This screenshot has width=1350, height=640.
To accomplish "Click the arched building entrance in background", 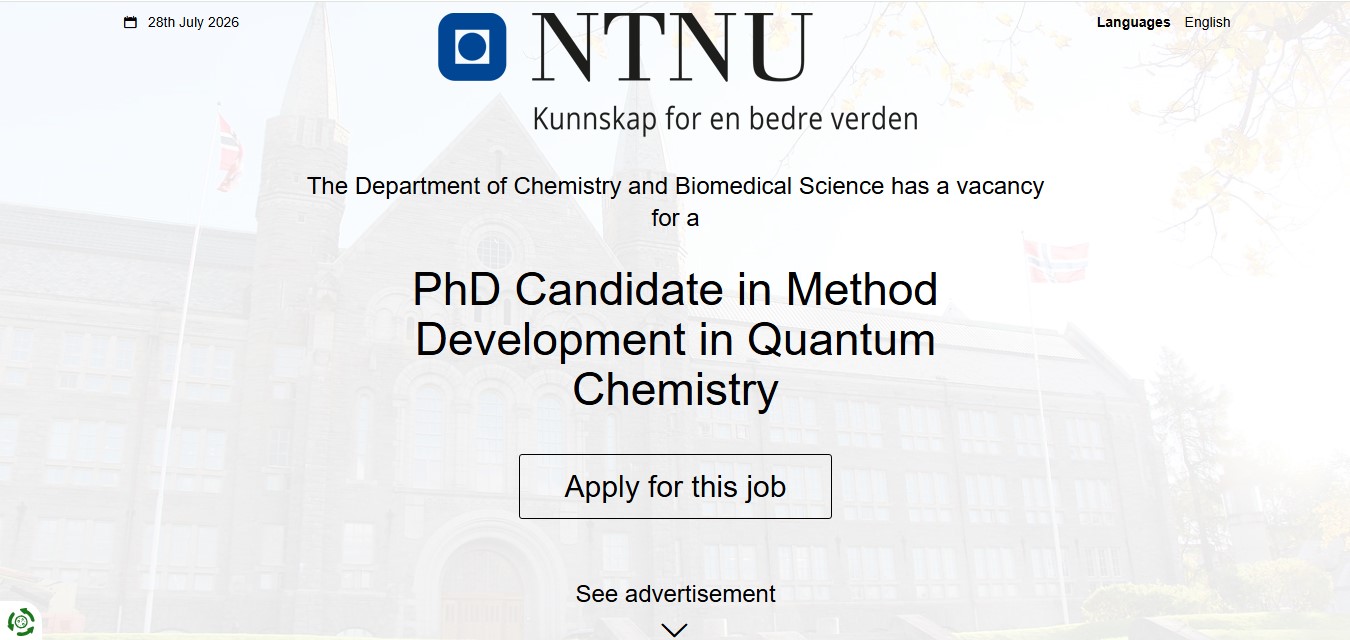I will coord(482,590).
